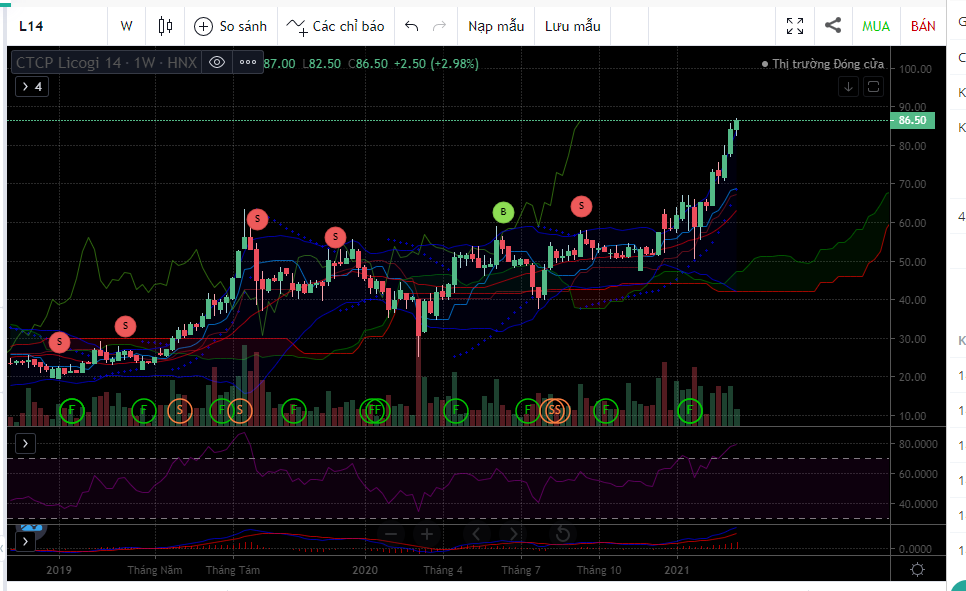
Task: Expand the collapsed 4 indicators legend
Action: [32, 87]
